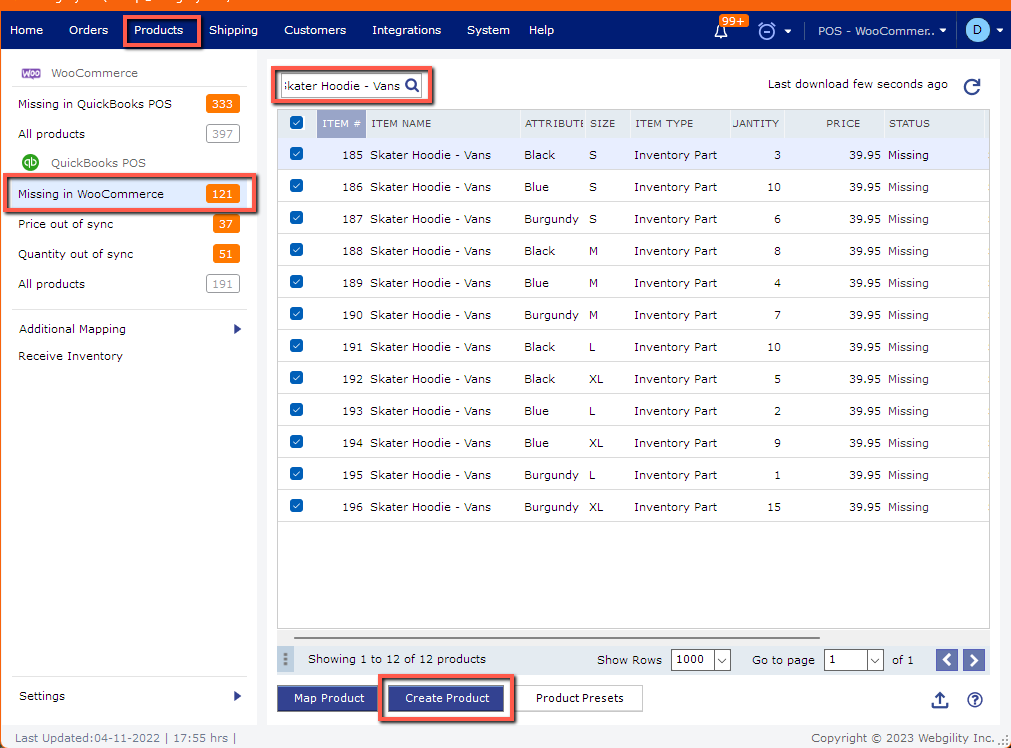Uncheck the checkbox for item 185

point(297,153)
